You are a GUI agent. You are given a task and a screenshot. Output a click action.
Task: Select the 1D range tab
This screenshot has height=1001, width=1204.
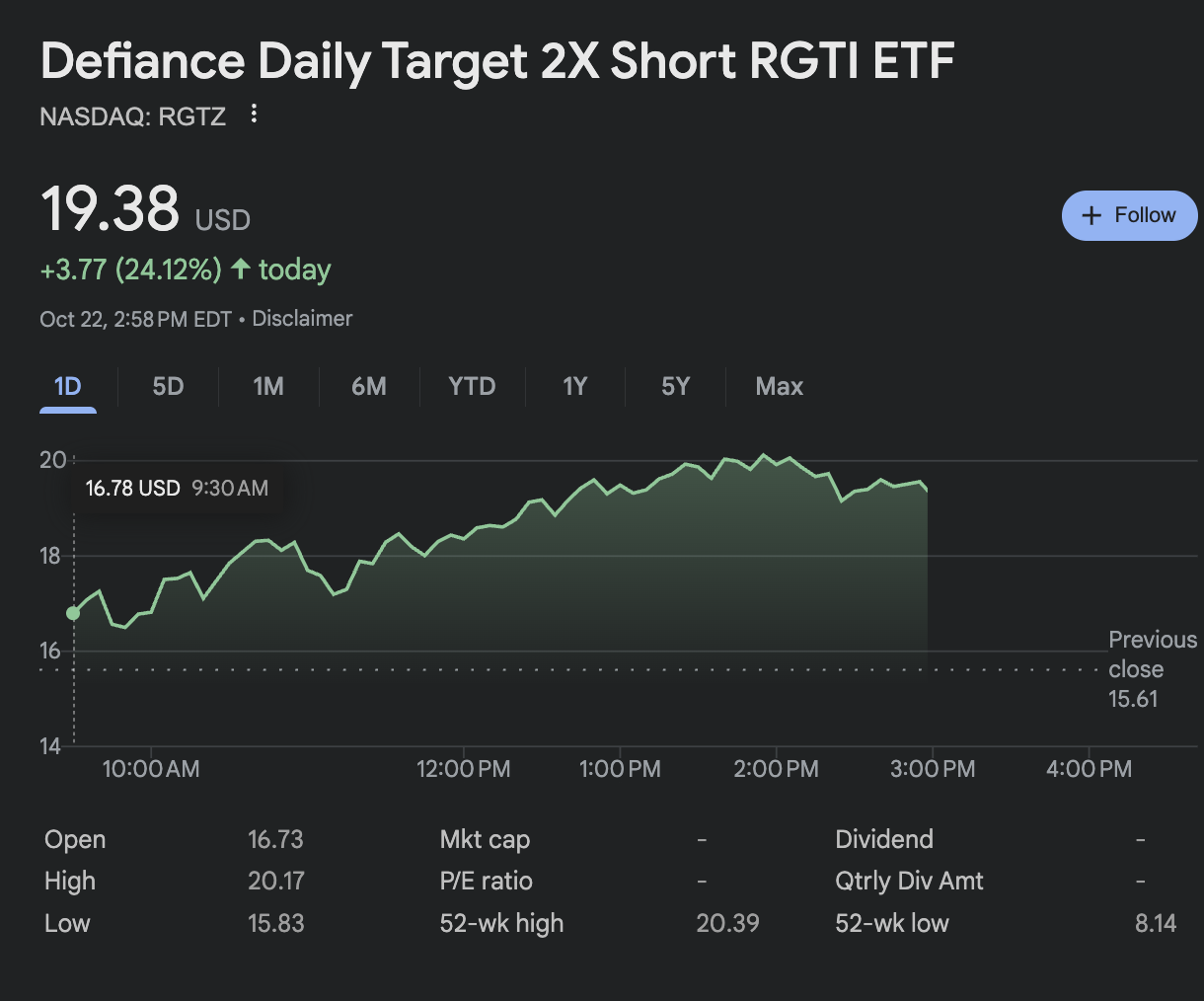pyautogui.click(x=67, y=386)
